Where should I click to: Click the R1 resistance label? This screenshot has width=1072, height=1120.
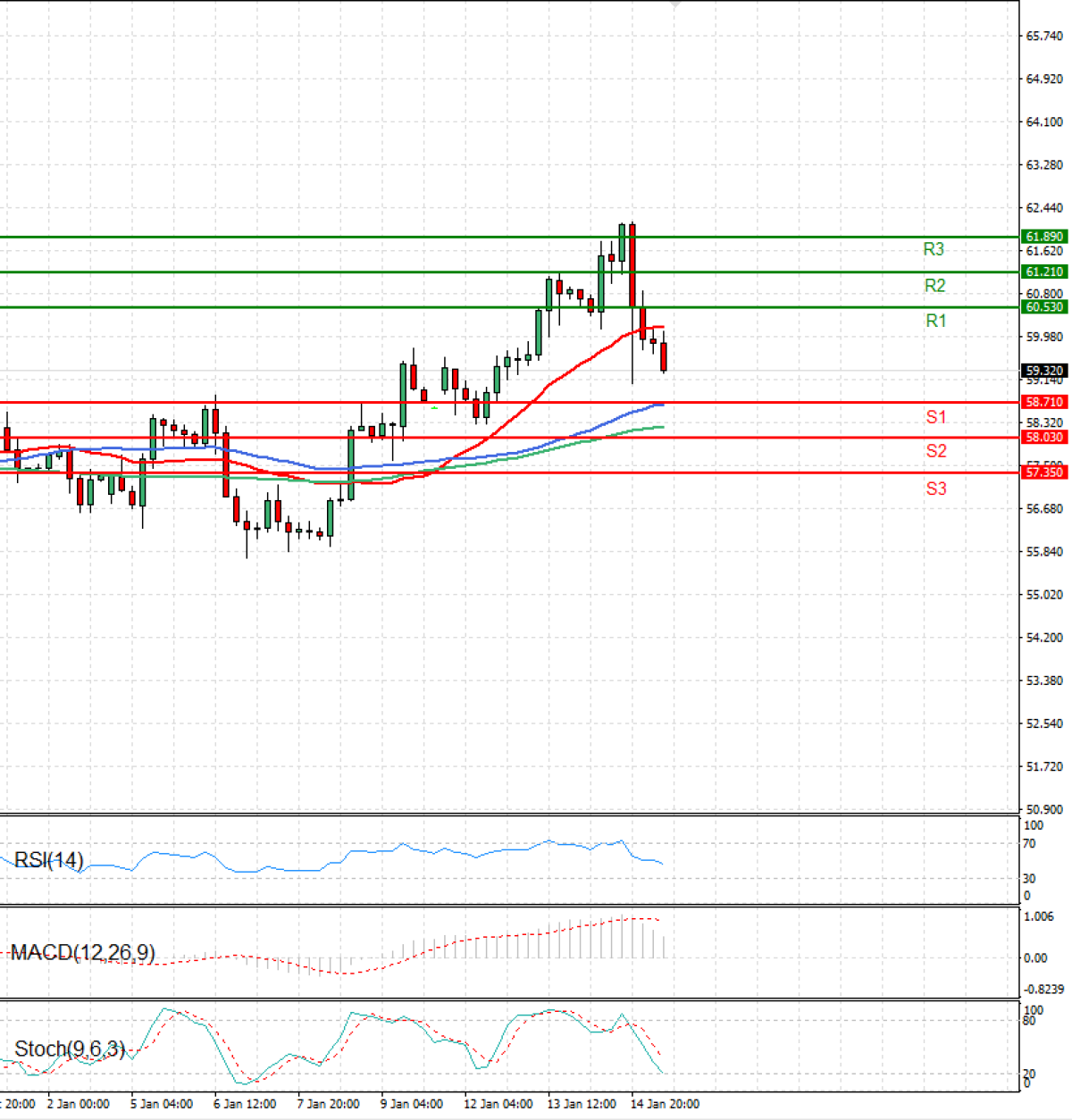click(935, 321)
